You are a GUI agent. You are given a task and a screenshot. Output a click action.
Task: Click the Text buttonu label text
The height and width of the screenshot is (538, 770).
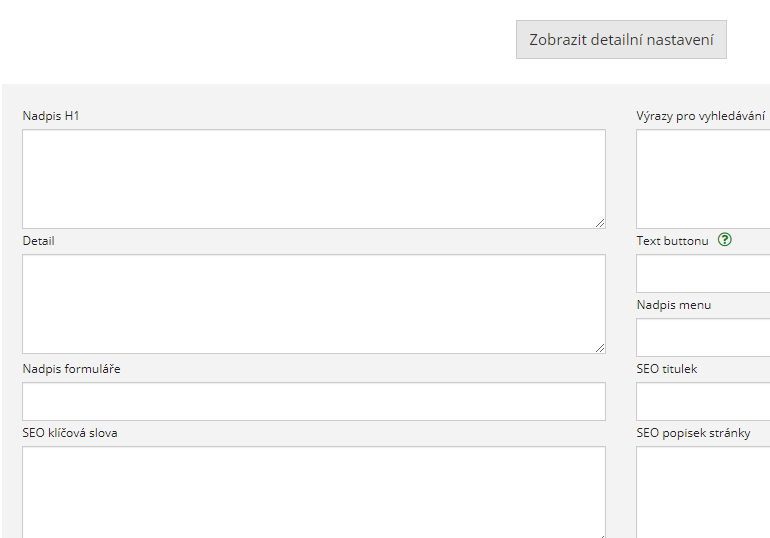(x=672, y=241)
